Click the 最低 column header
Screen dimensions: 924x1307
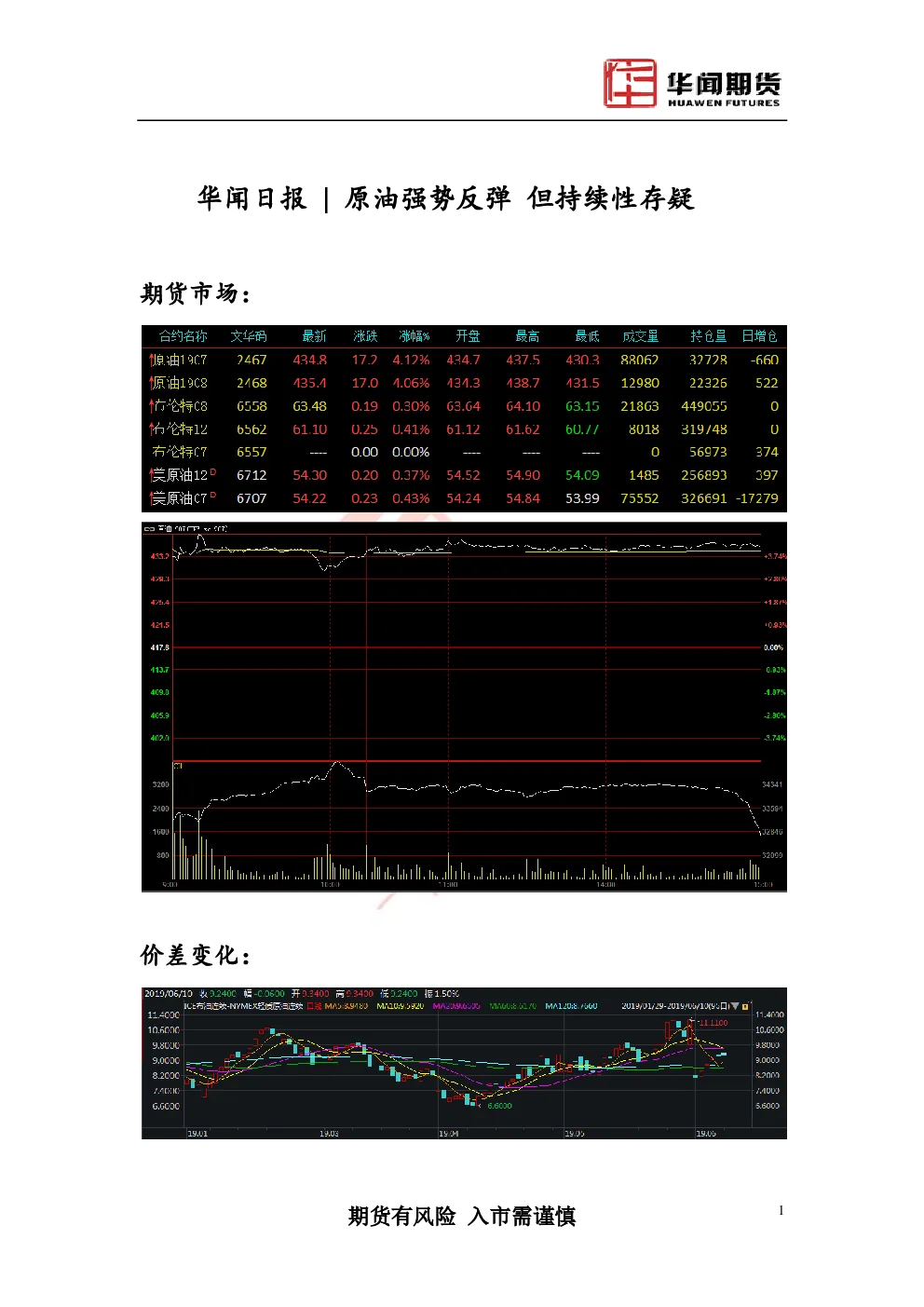pos(587,336)
